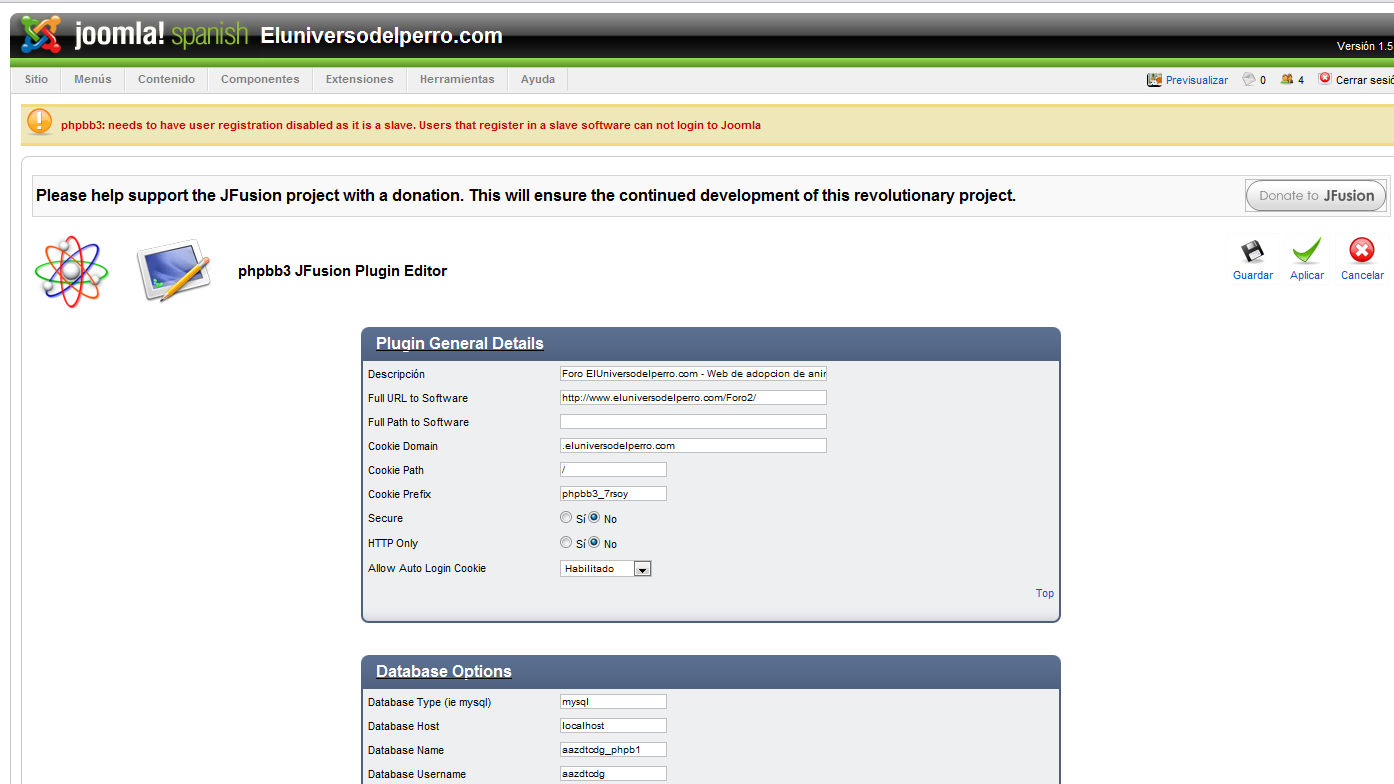Click the Guardar floppy disk icon
Image resolution: width=1394 pixels, height=784 pixels.
[x=1252, y=251]
